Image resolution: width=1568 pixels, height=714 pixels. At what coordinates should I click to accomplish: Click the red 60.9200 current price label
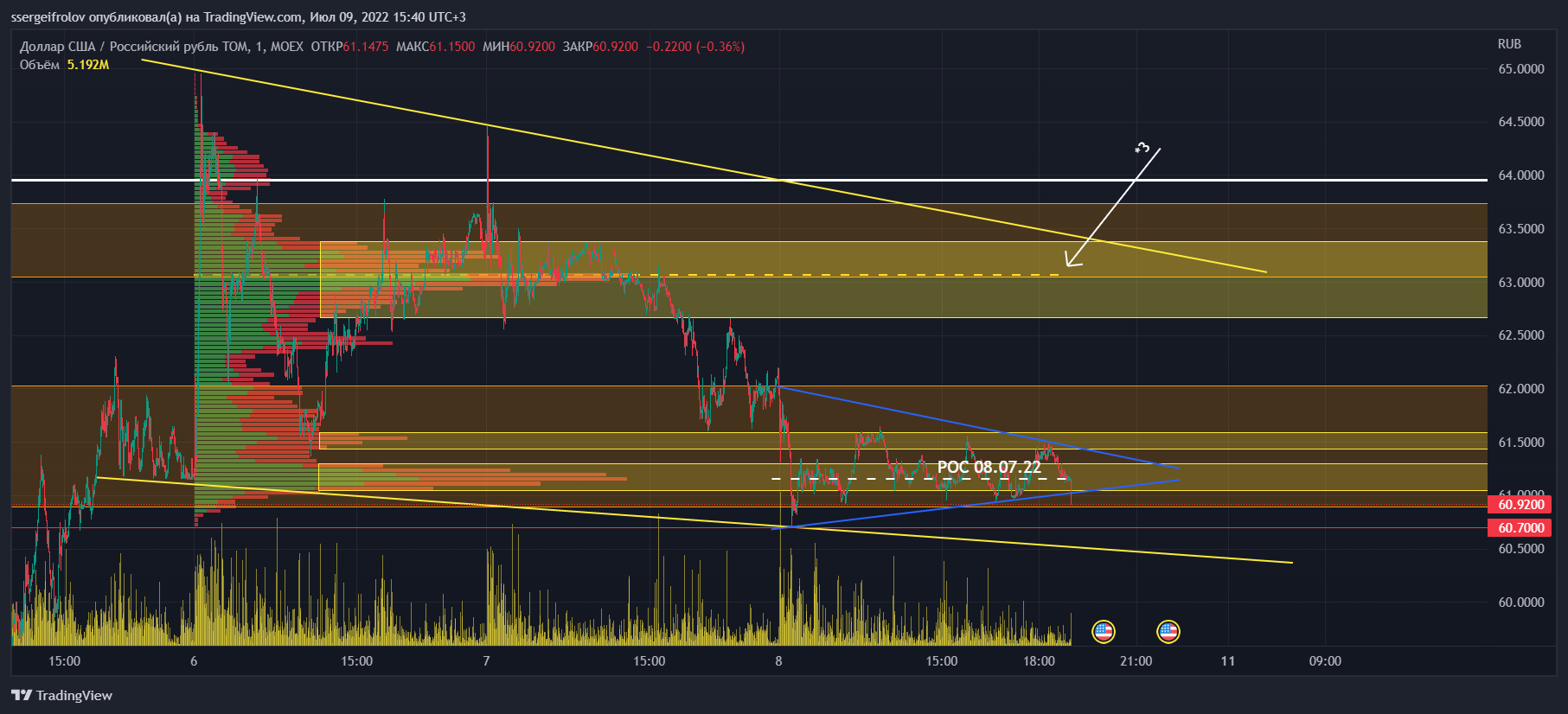tap(1520, 505)
